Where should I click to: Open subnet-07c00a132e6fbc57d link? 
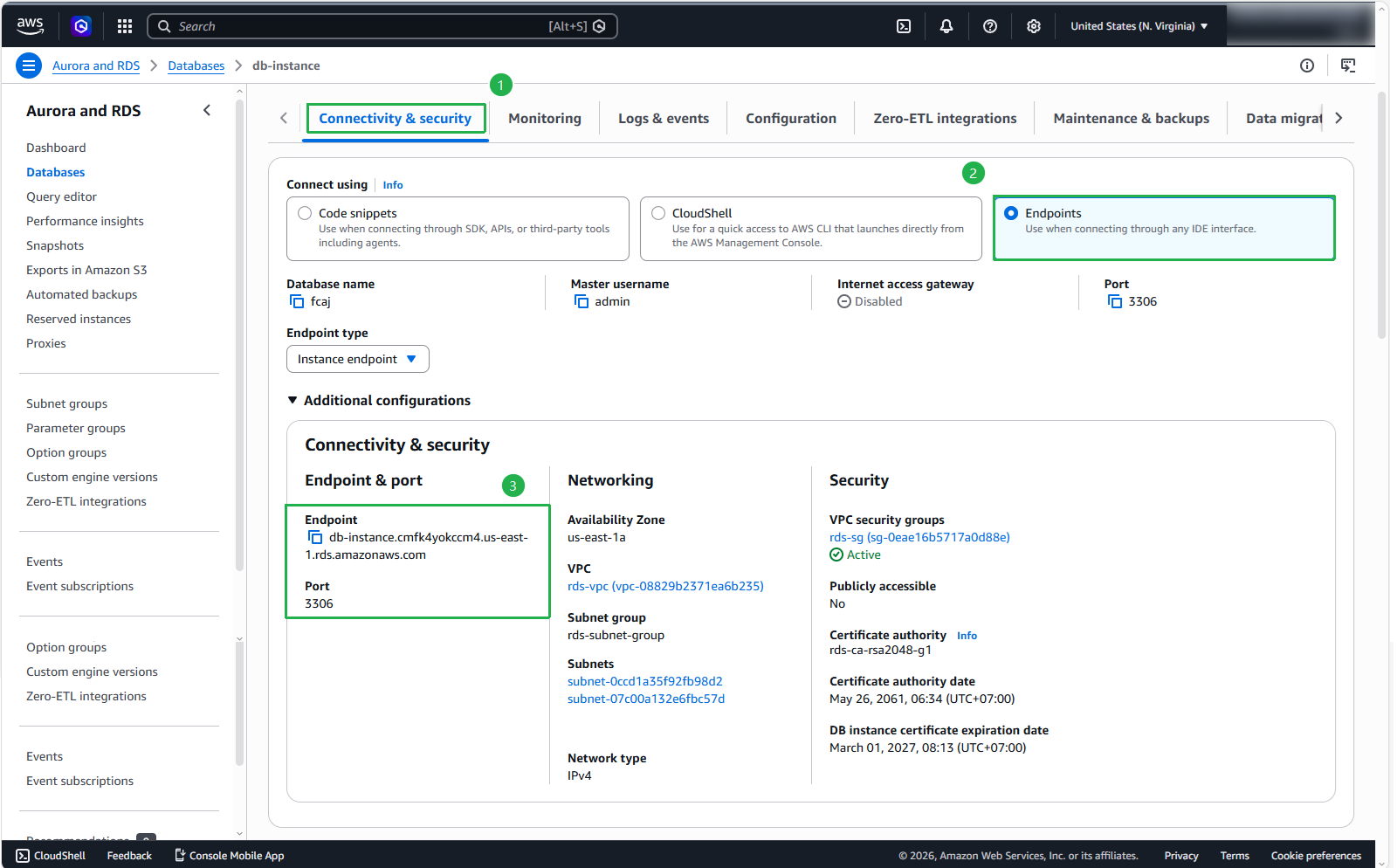(646, 699)
